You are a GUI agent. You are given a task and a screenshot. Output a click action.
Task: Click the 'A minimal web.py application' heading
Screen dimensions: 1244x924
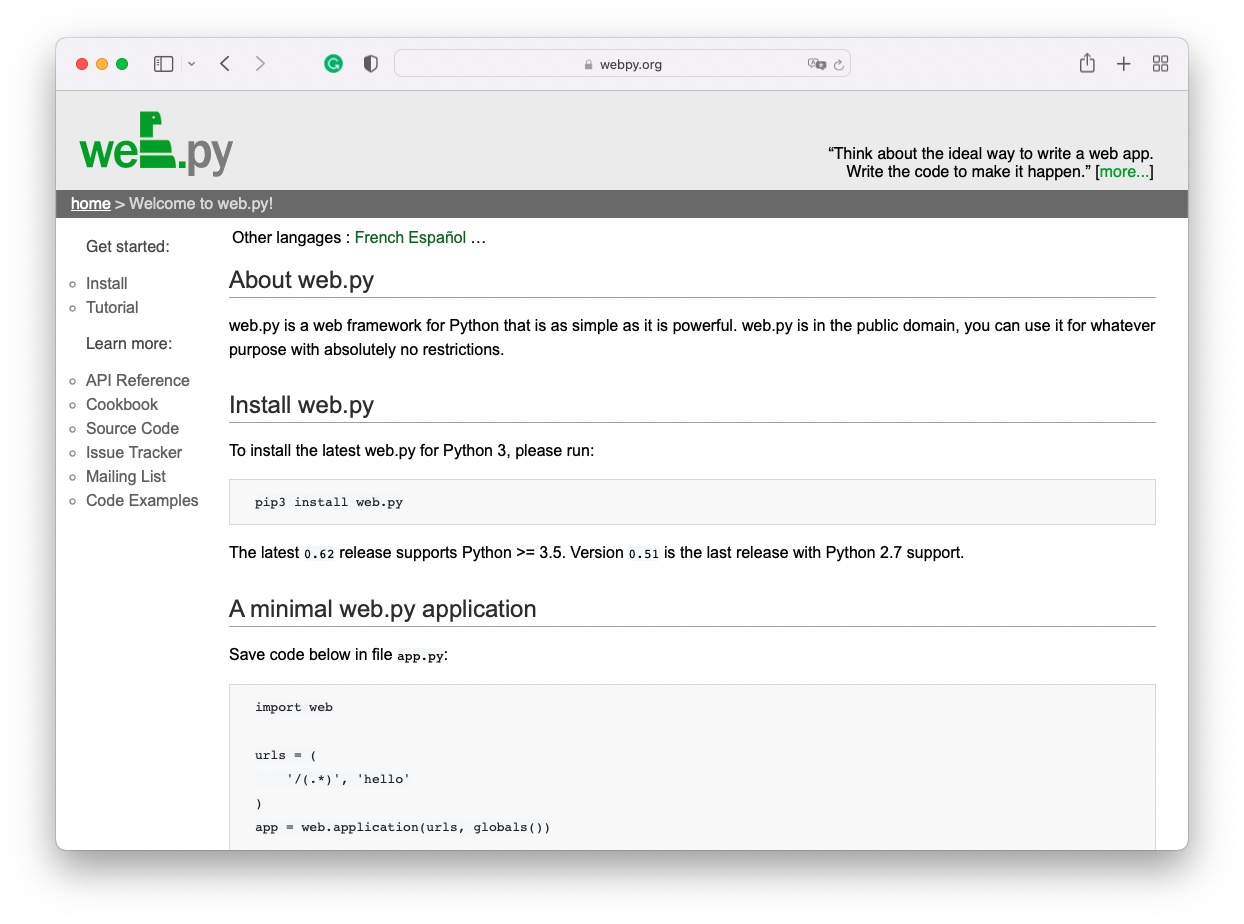[383, 609]
